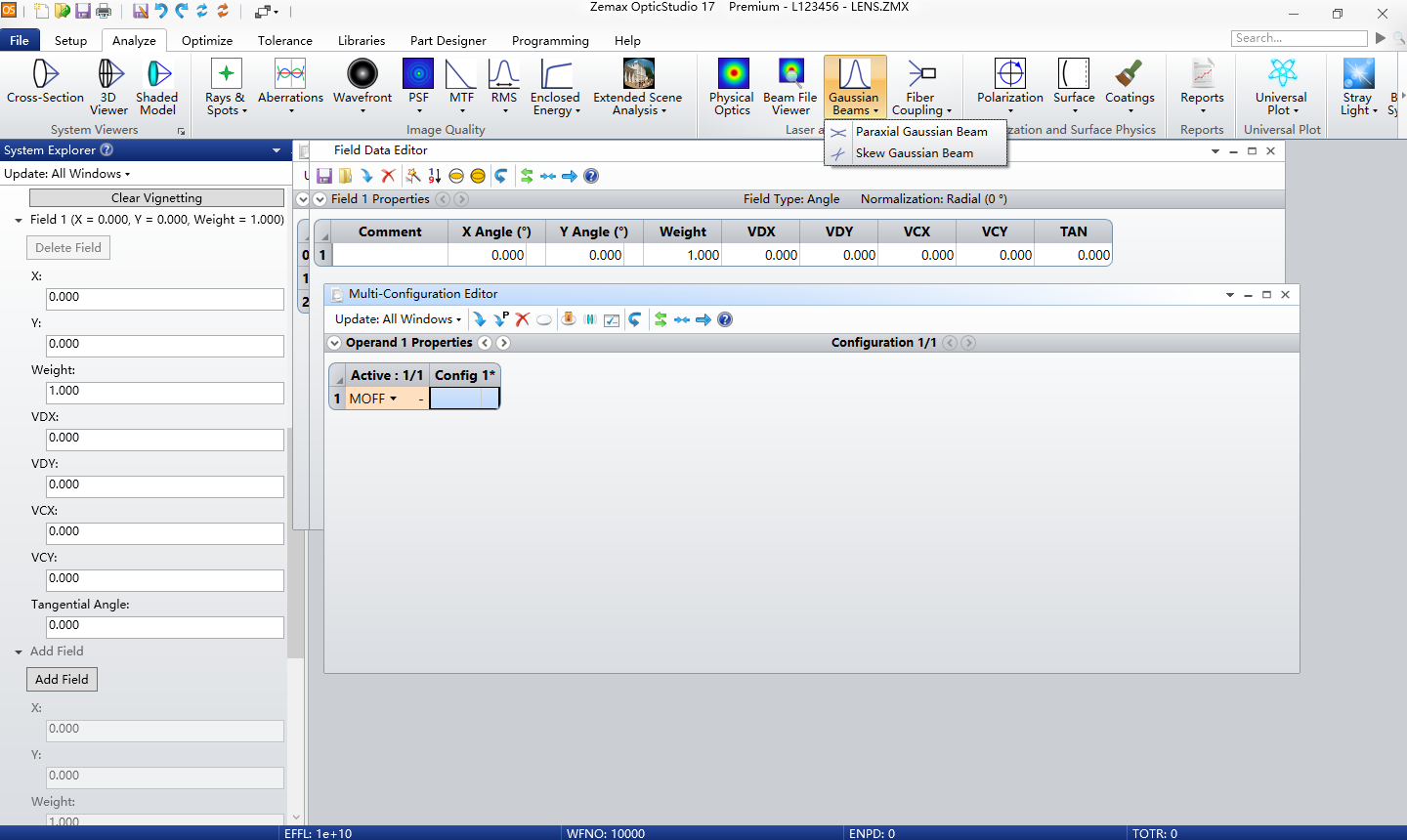Collapse Field 1 Properties panel
The image size is (1407, 840).
click(320, 199)
